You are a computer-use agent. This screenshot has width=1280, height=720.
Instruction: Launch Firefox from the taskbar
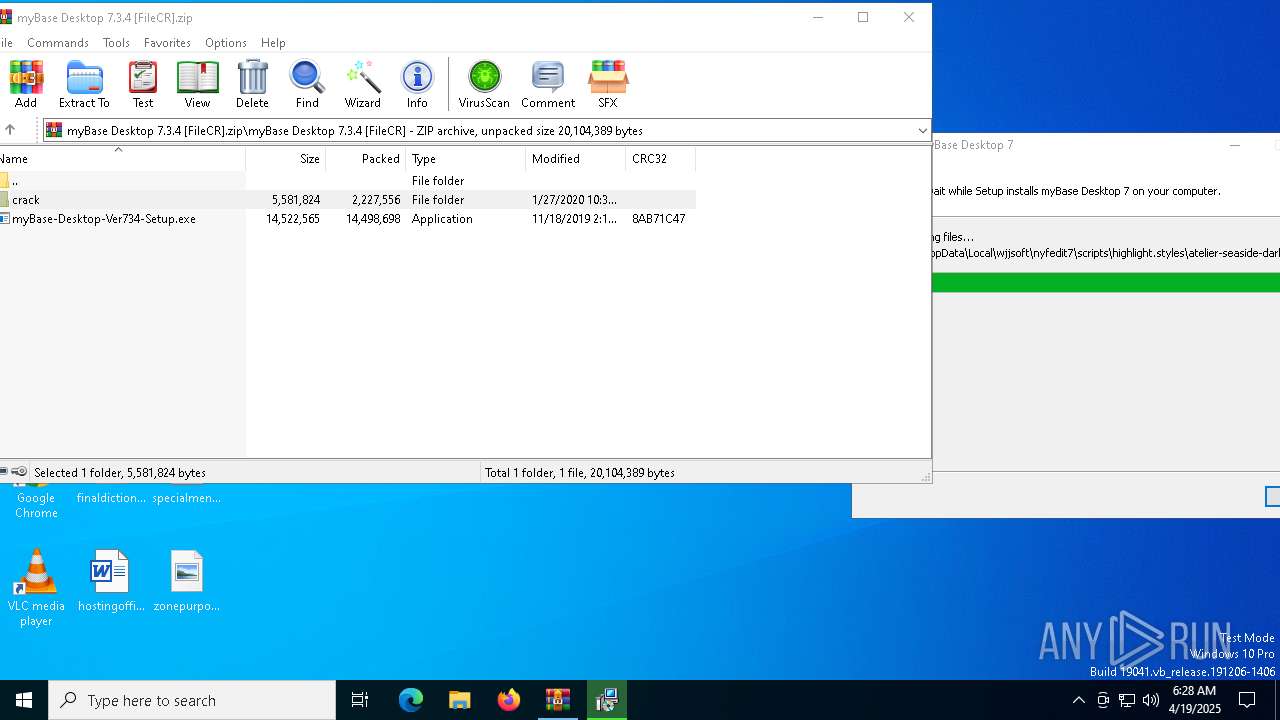[508, 700]
